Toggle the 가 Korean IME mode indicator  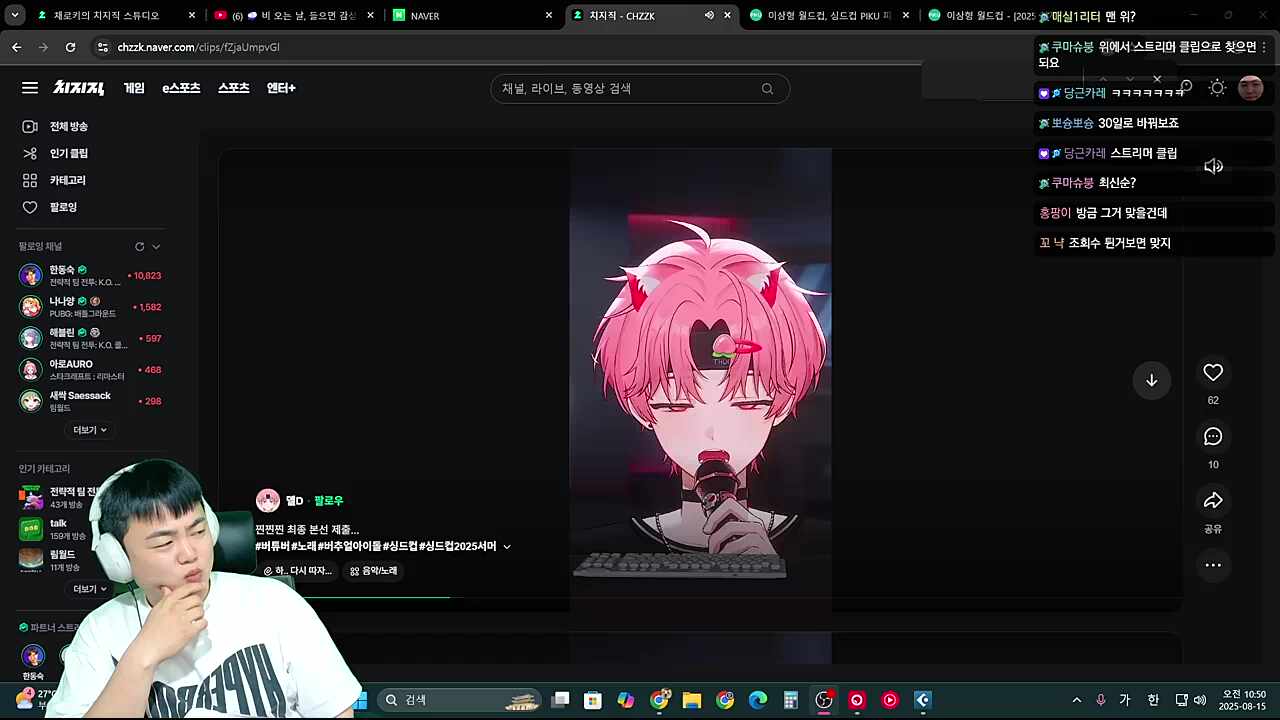[x=1125, y=700]
